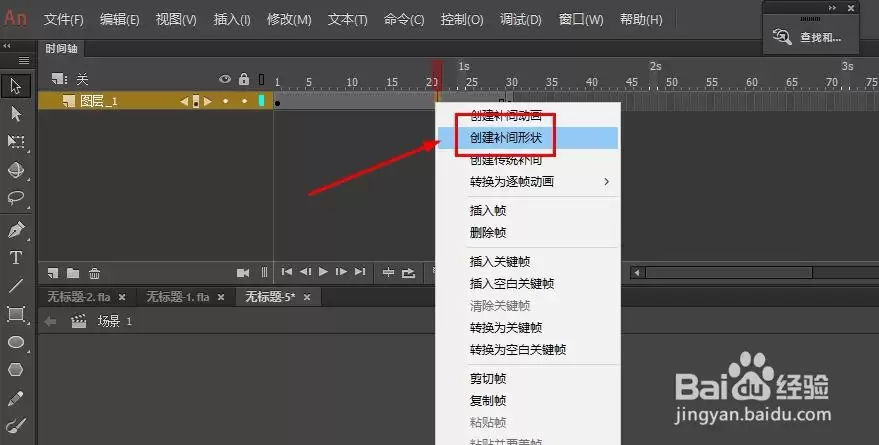Select the Oval tool
Viewport: 879px width, 445px height.
coord(16,342)
